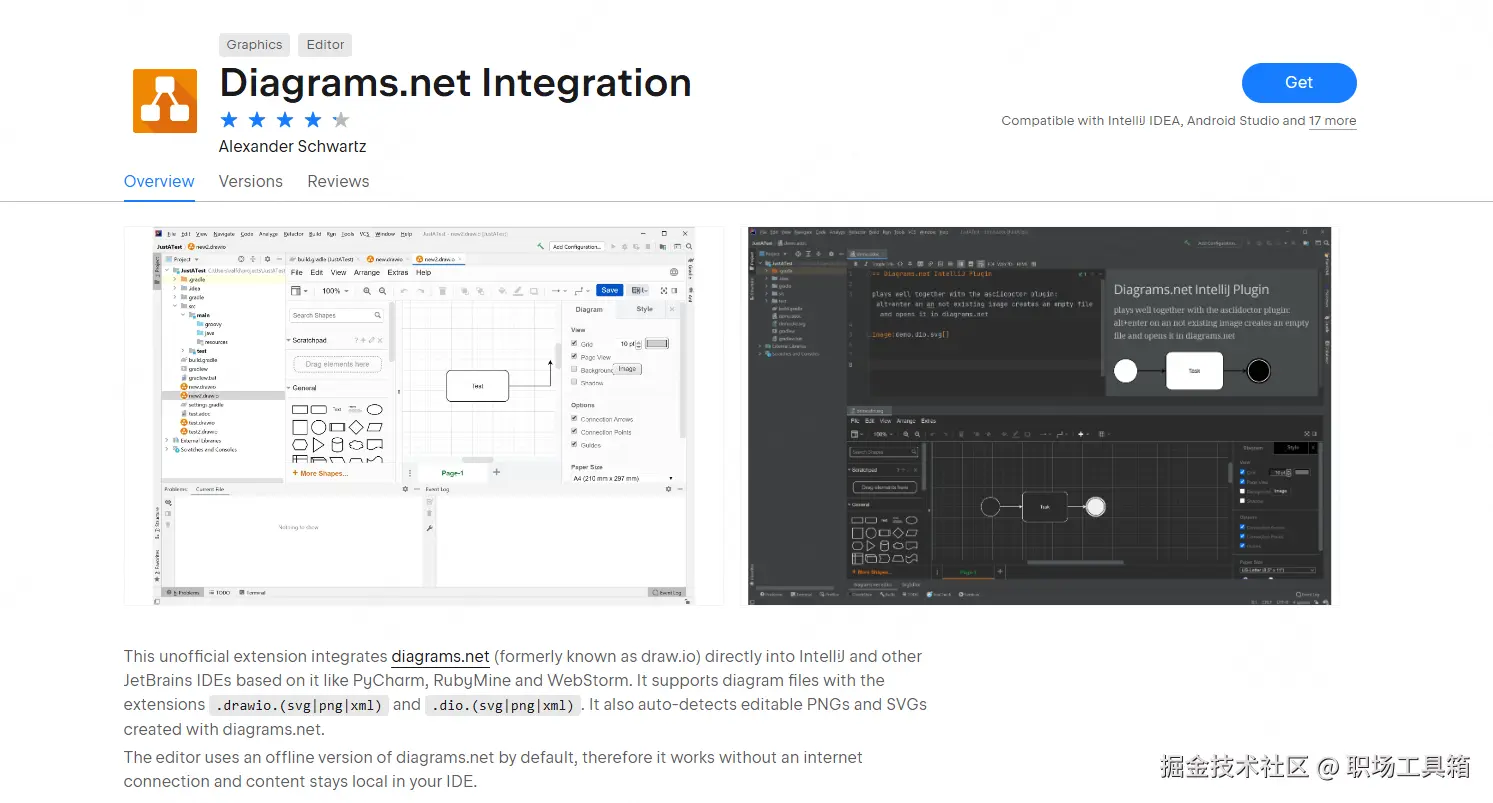Open the A4 paper size dropdown
Screen dimensions: 1493x803
(x=622, y=478)
